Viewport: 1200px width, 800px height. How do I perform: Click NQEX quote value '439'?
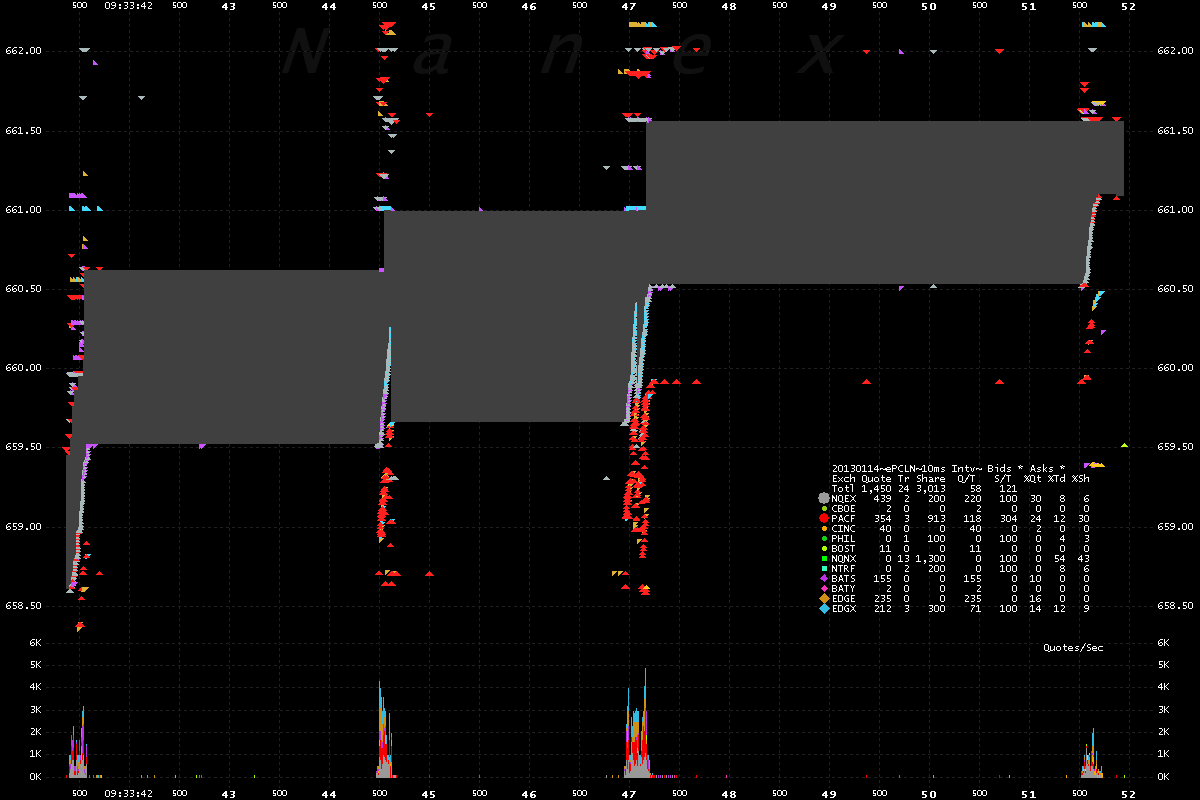click(882, 498)
